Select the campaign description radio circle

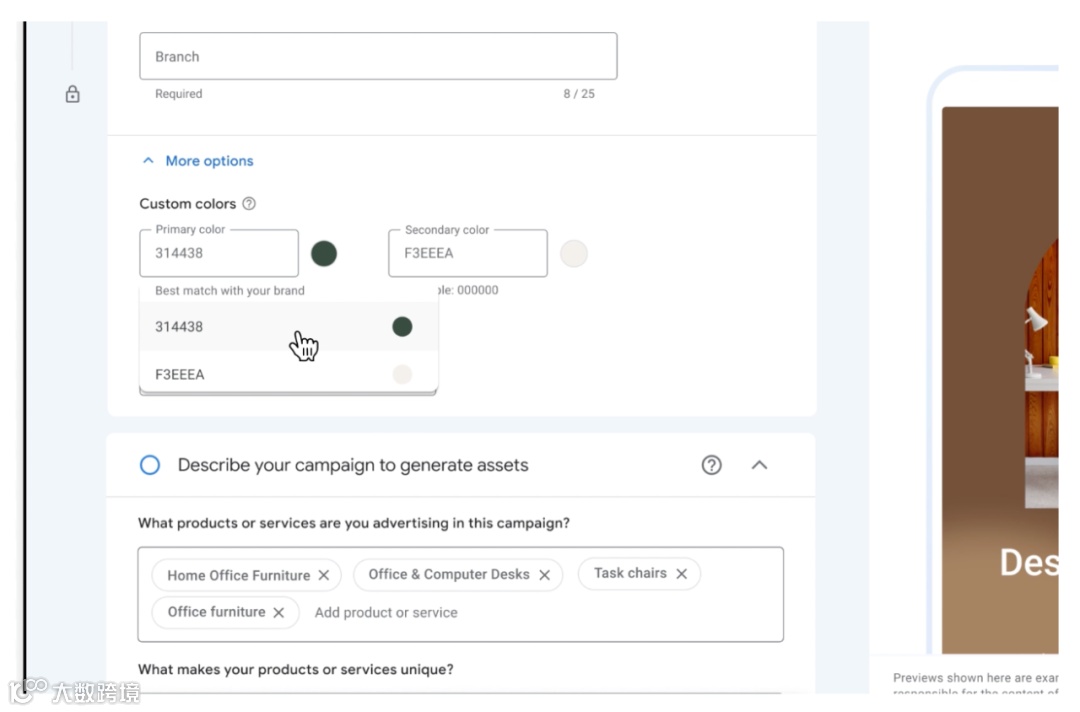150,465
